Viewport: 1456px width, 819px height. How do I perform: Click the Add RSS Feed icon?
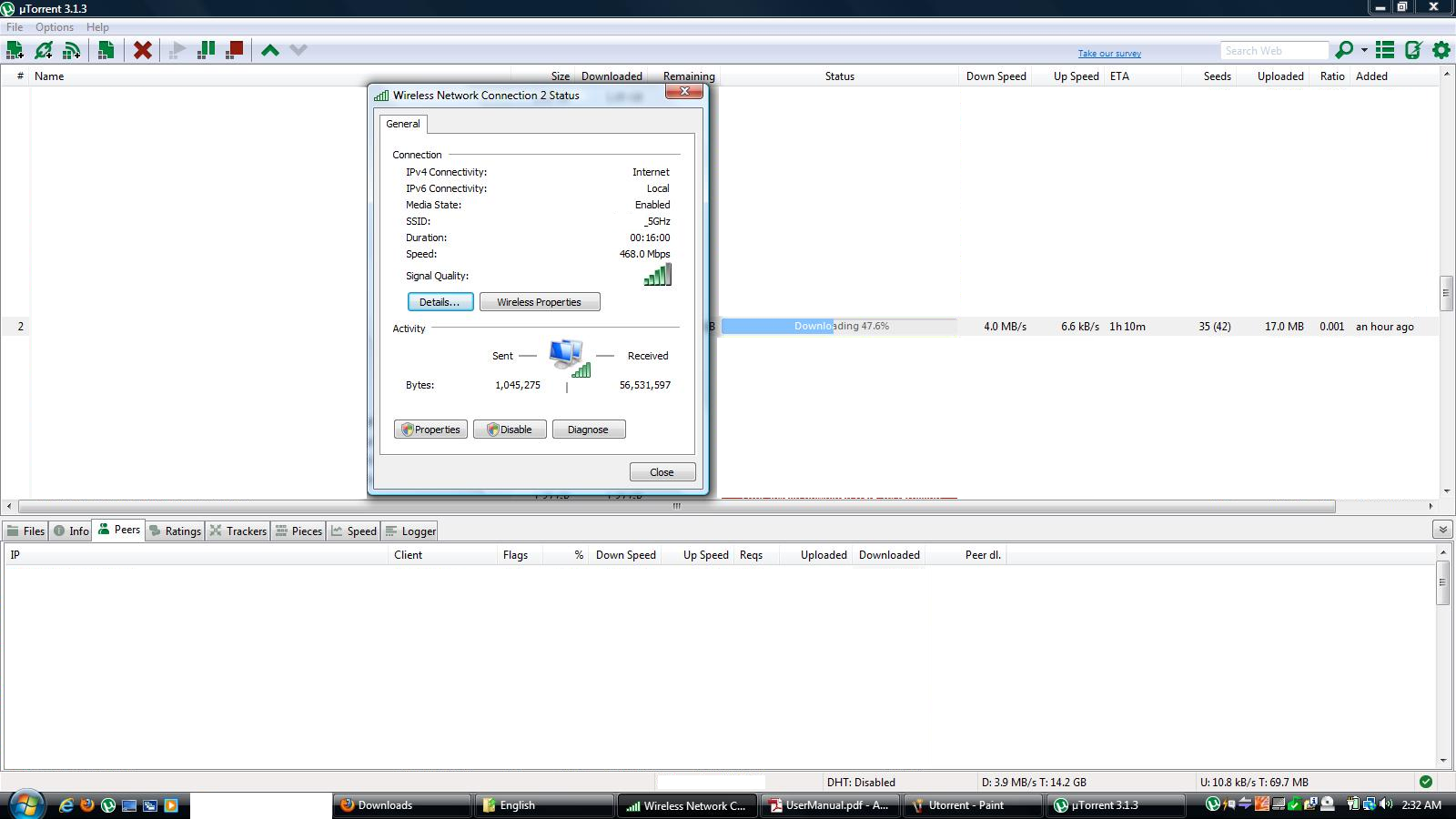pos(71,51)
